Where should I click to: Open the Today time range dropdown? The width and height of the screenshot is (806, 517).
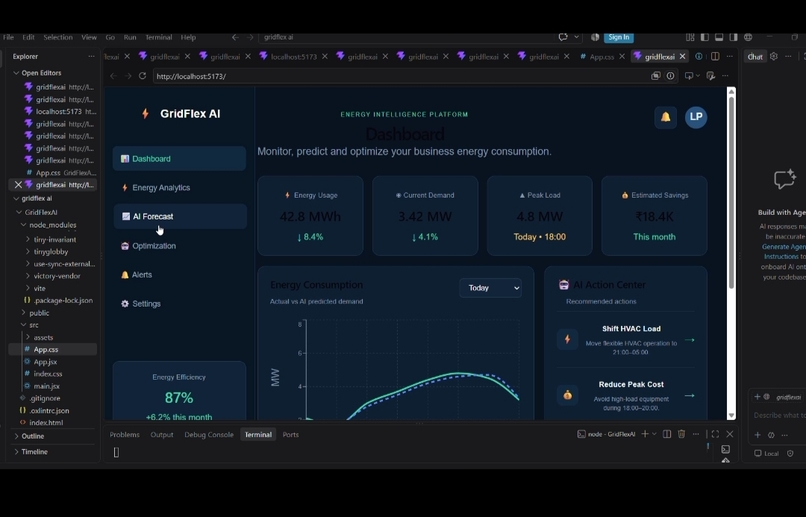pyautogui.click(x=490, y=288)
